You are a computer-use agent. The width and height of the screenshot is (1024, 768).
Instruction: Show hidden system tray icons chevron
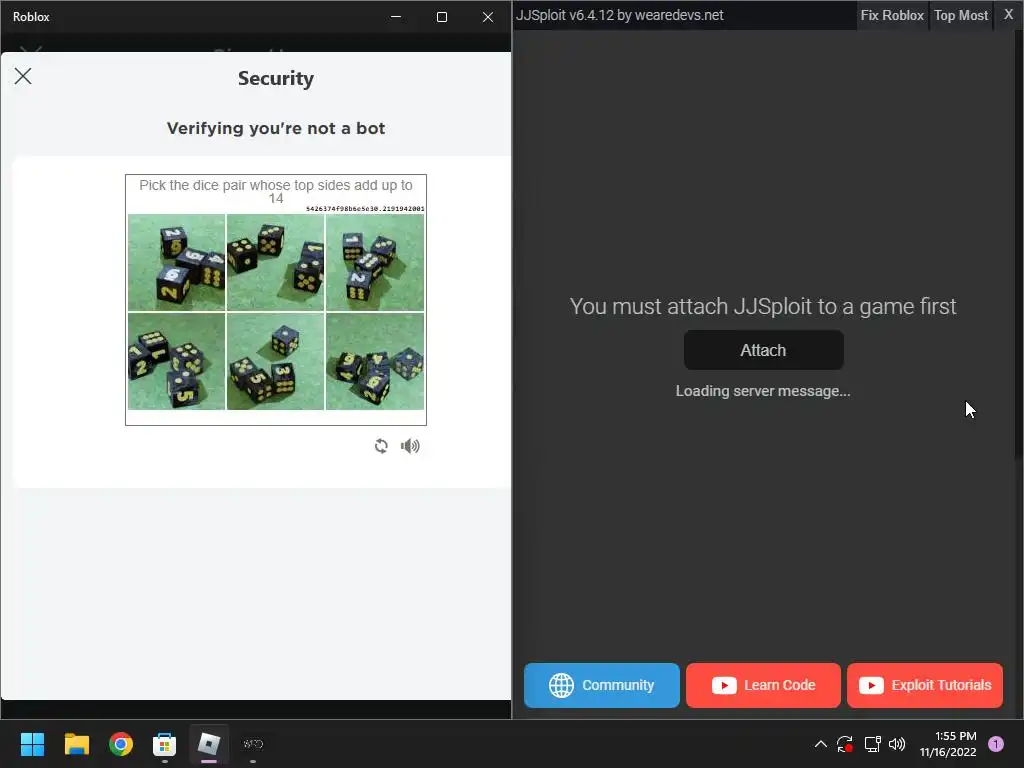[x=821, y=744]
